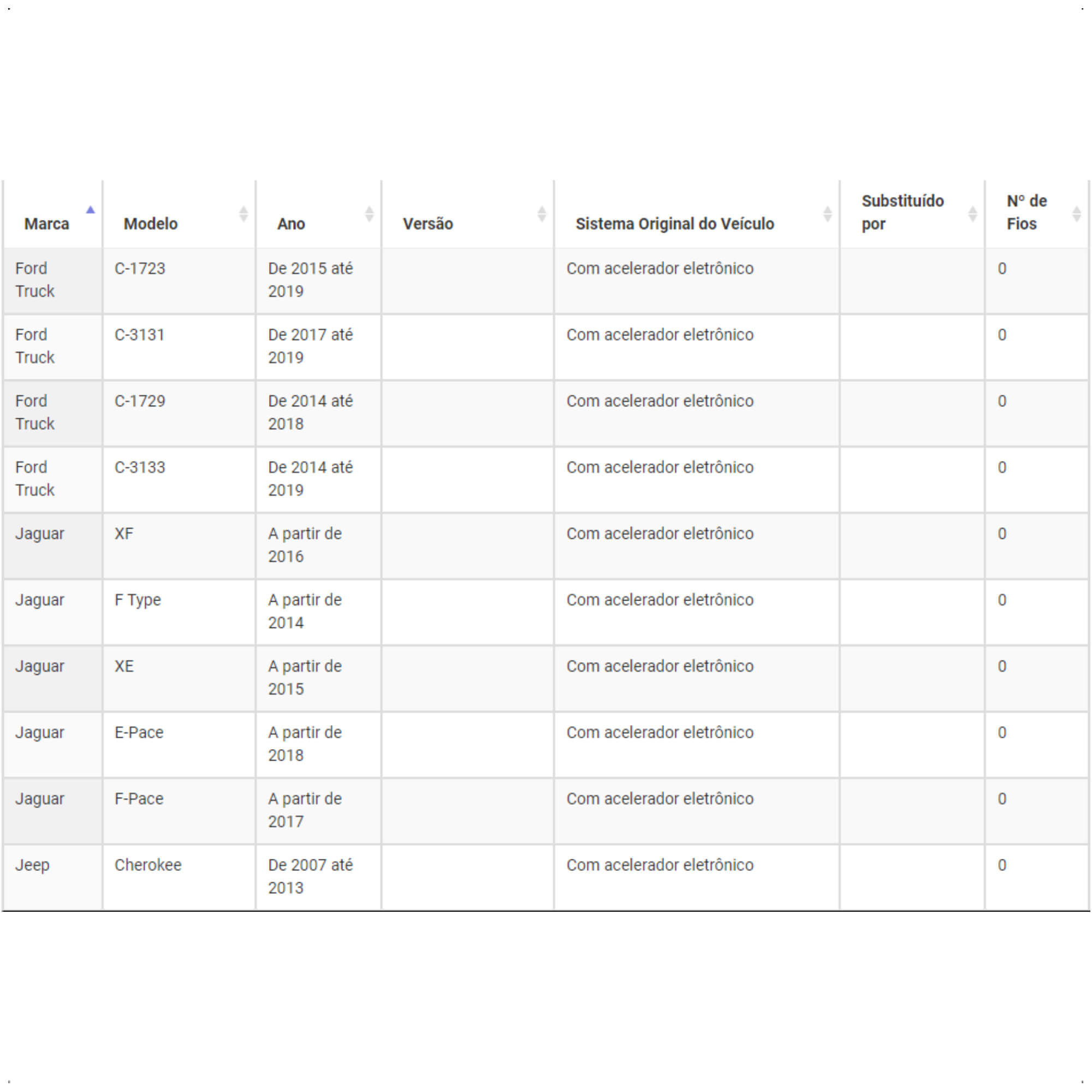
Task: Click sort arrows on Modelo column
Action: [244, 214]
